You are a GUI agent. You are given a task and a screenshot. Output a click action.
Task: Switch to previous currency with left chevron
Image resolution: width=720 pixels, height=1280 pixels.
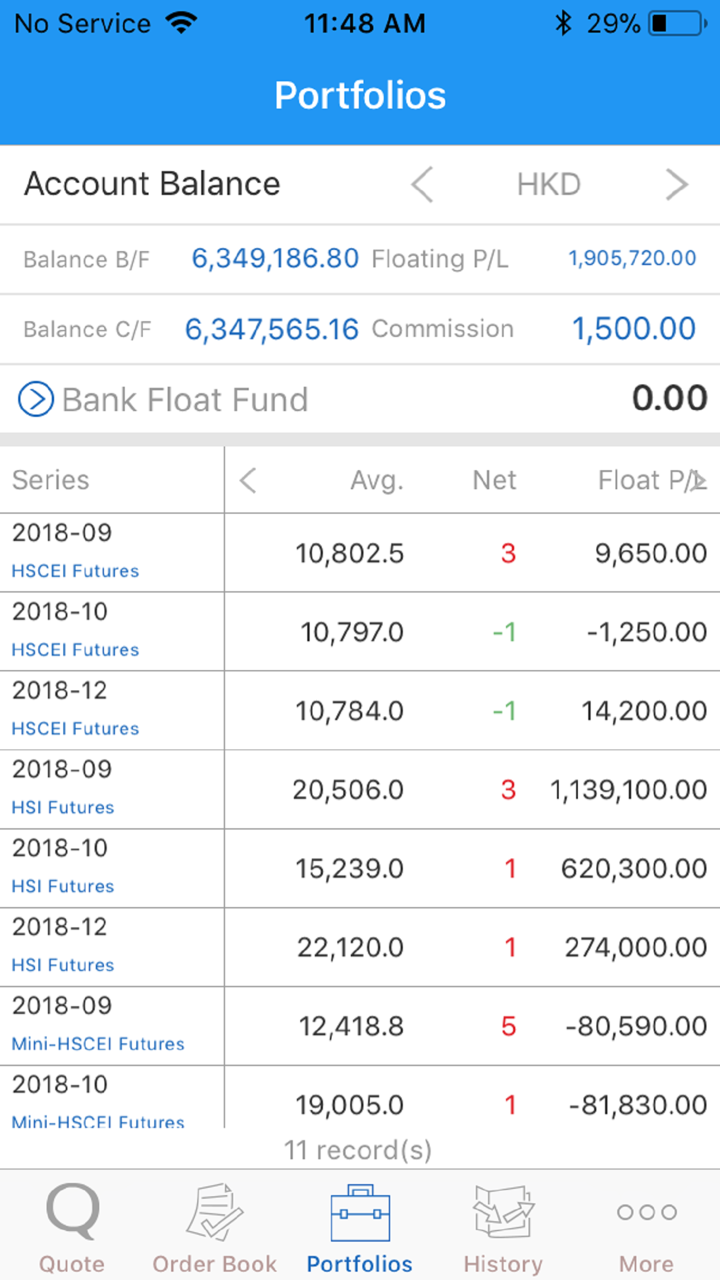pos(422,185)
